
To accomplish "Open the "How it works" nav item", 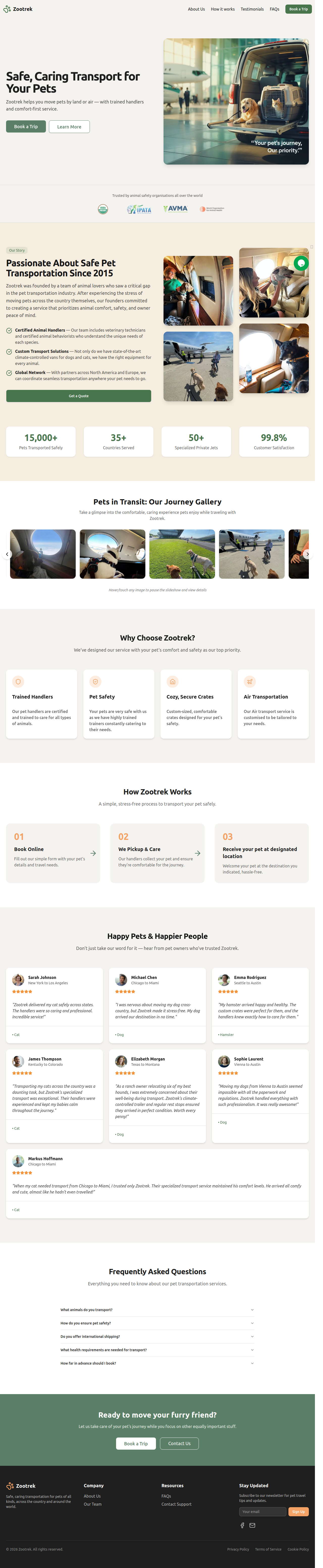I will coord(223,9).
